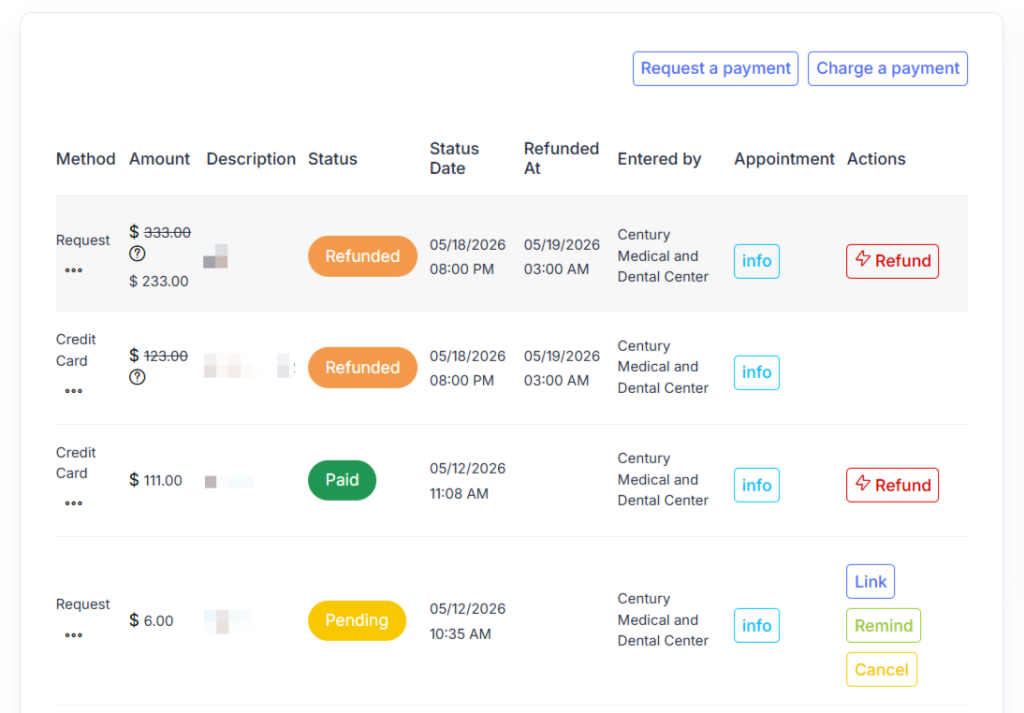Screen dimensions: 1024x713
Task: Click Charge a payment button
Action: [888, 69]
